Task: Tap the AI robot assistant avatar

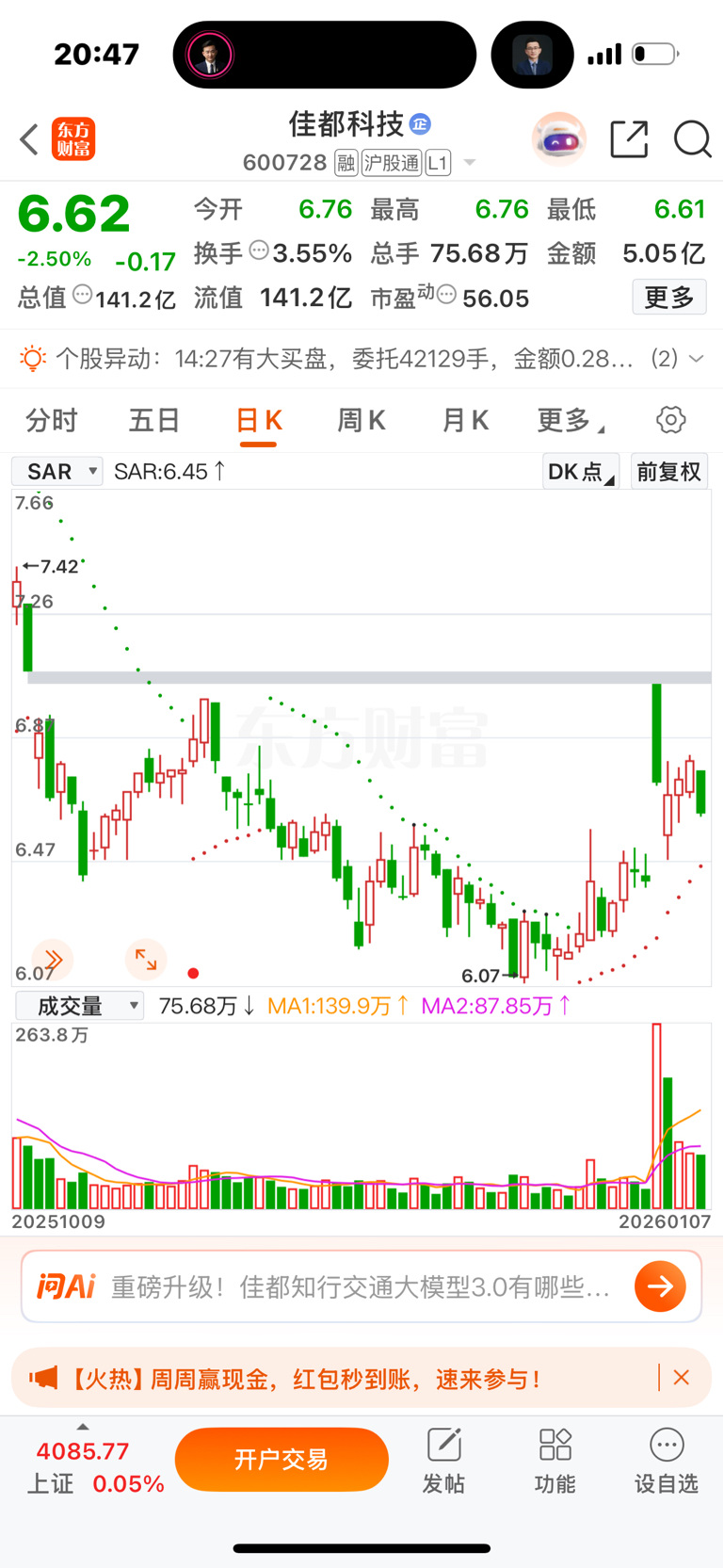Action: point(559,139)
